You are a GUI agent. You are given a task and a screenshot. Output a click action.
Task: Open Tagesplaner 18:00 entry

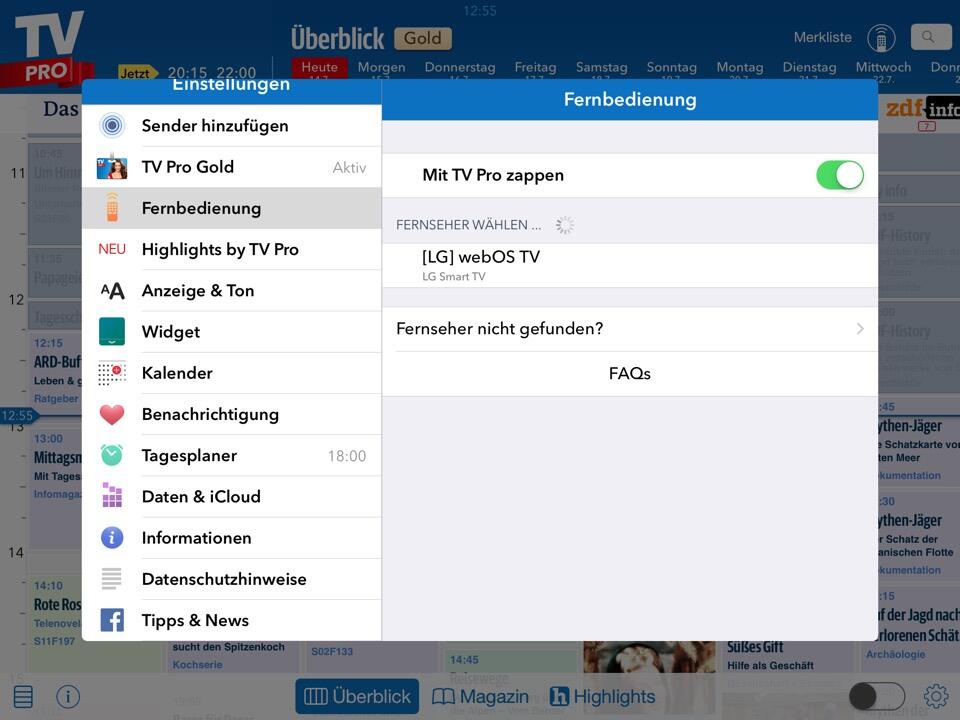pos(231,455)
